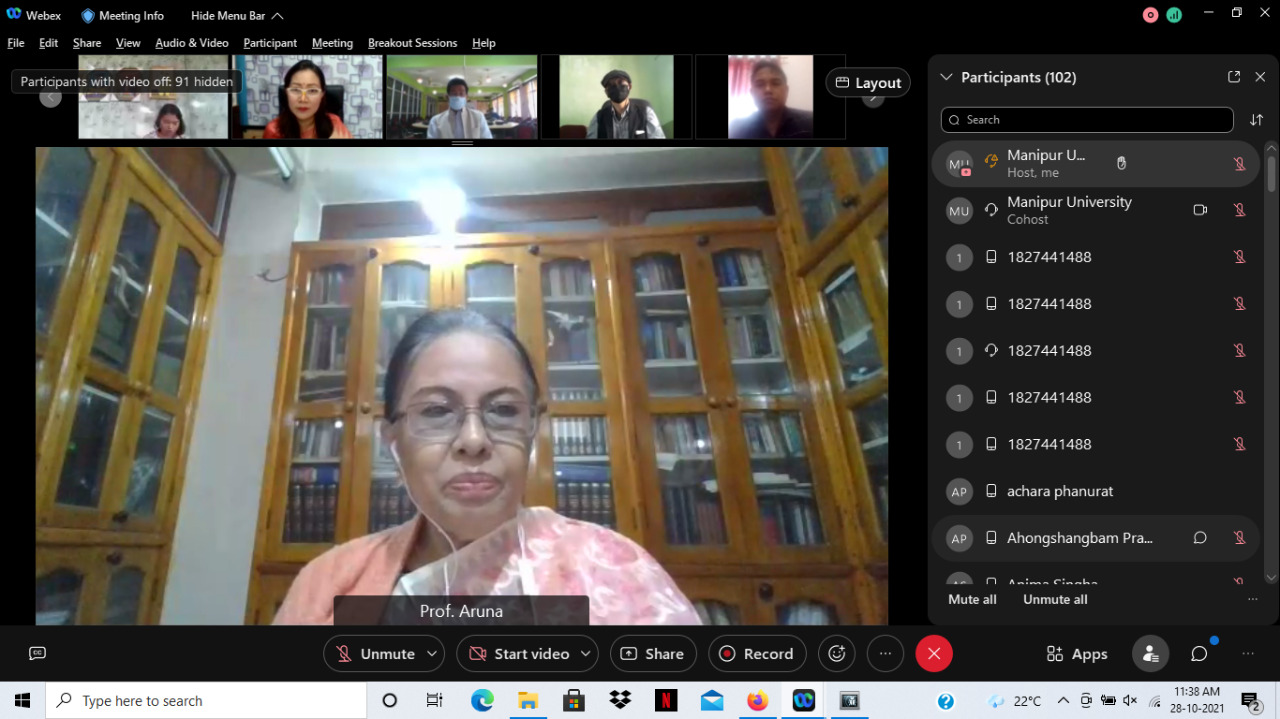Toggle muted mic icon for Manipur U... host
The width and height of the screenshot is (1280, 719).
point(1239,164)
